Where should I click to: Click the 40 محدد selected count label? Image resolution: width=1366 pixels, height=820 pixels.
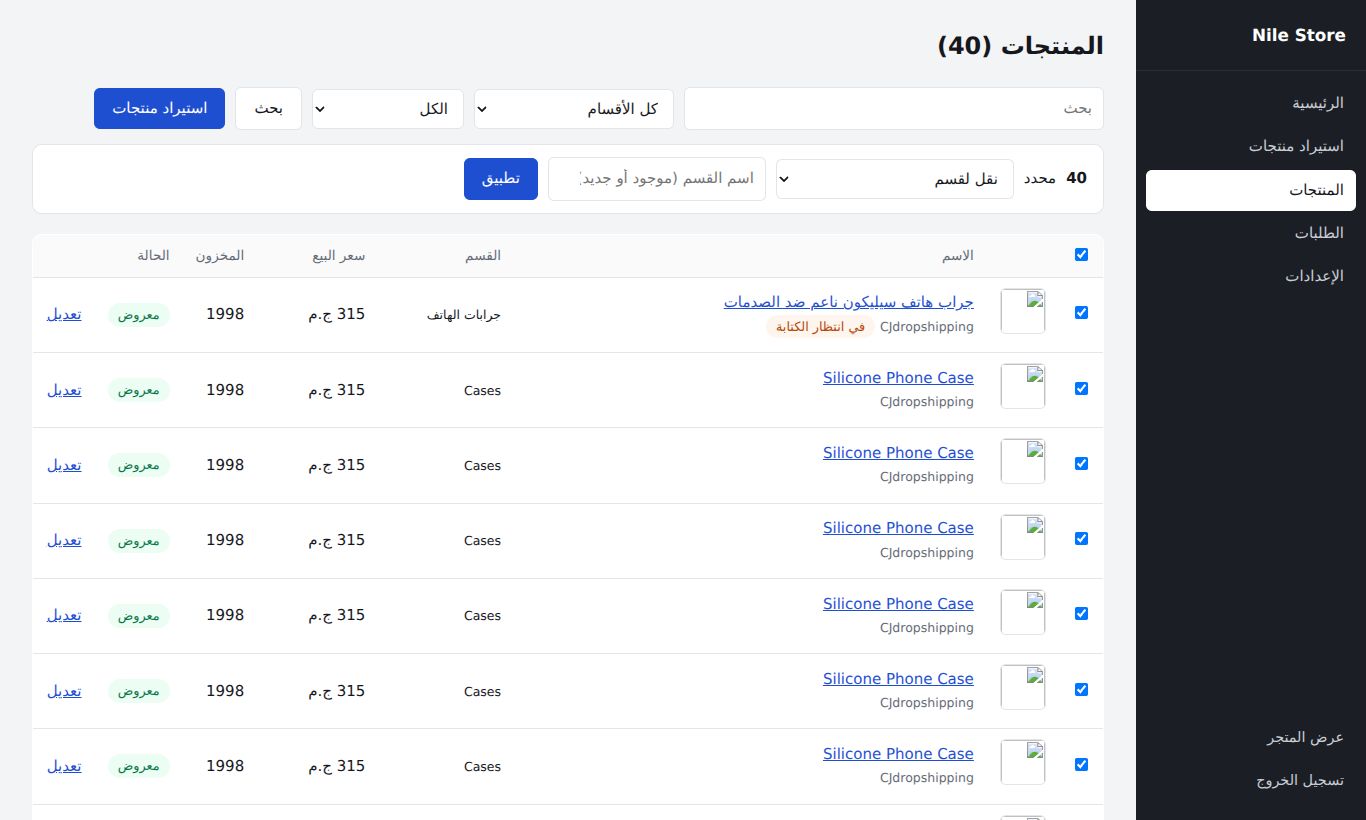click(x=1055, y=178)
